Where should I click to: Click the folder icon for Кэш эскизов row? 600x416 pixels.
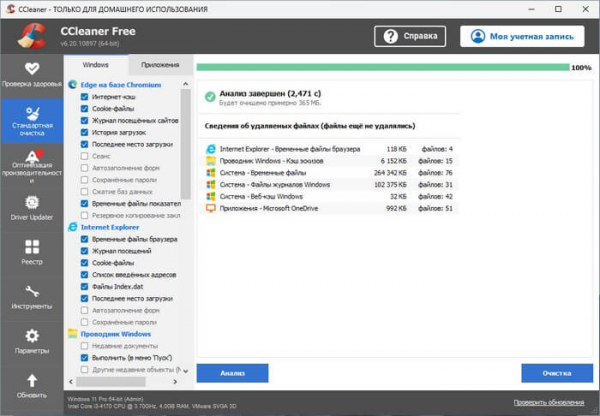(211, 161)
